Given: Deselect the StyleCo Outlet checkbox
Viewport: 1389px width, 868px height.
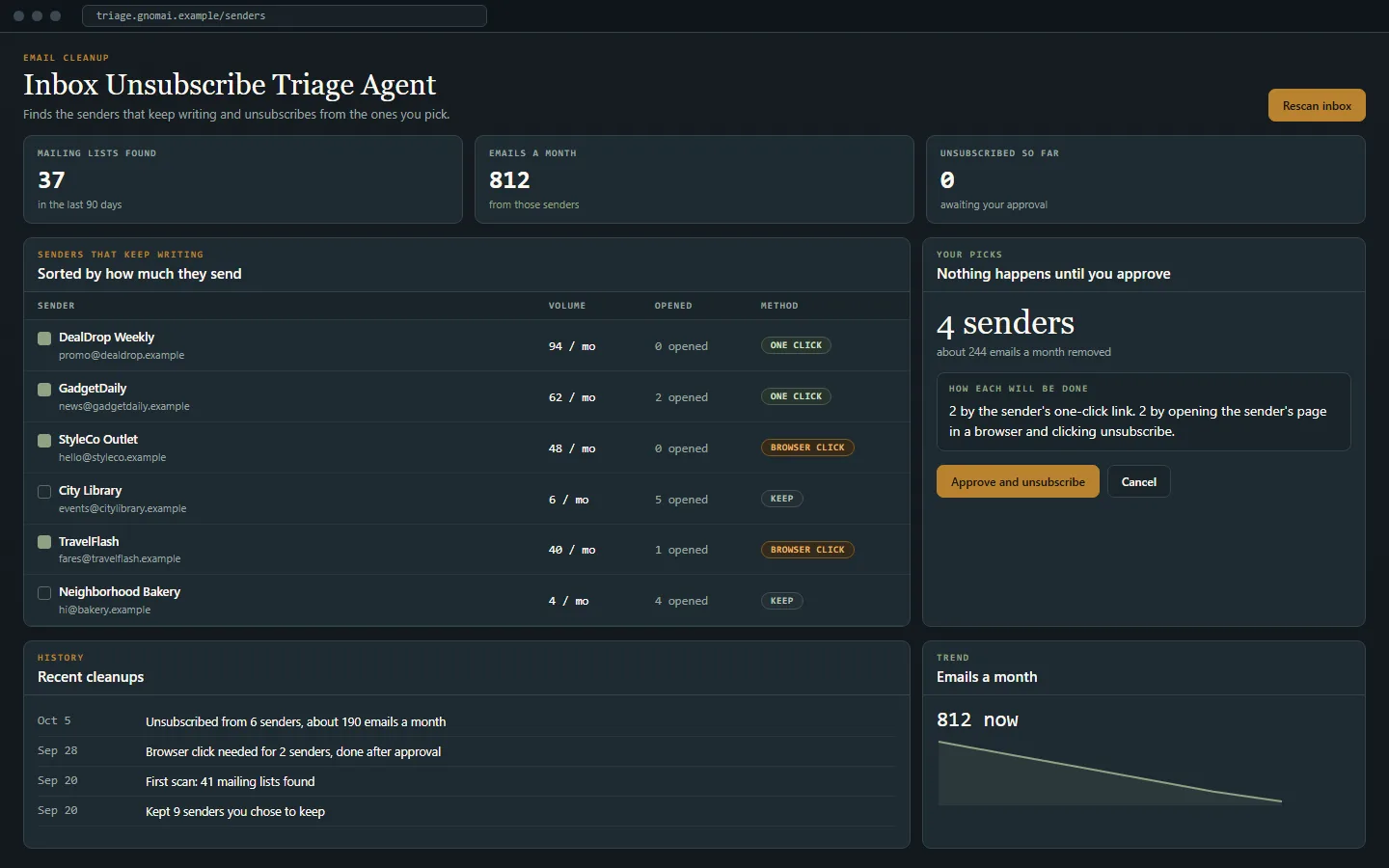Looking at the screenshot, I should [x=44, y=441].
